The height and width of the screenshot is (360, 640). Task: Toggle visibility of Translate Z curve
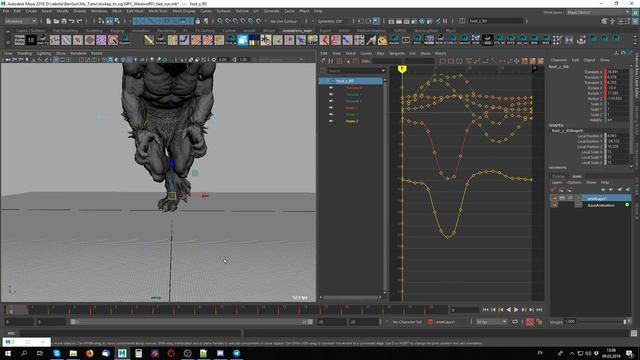click(331, 101)
